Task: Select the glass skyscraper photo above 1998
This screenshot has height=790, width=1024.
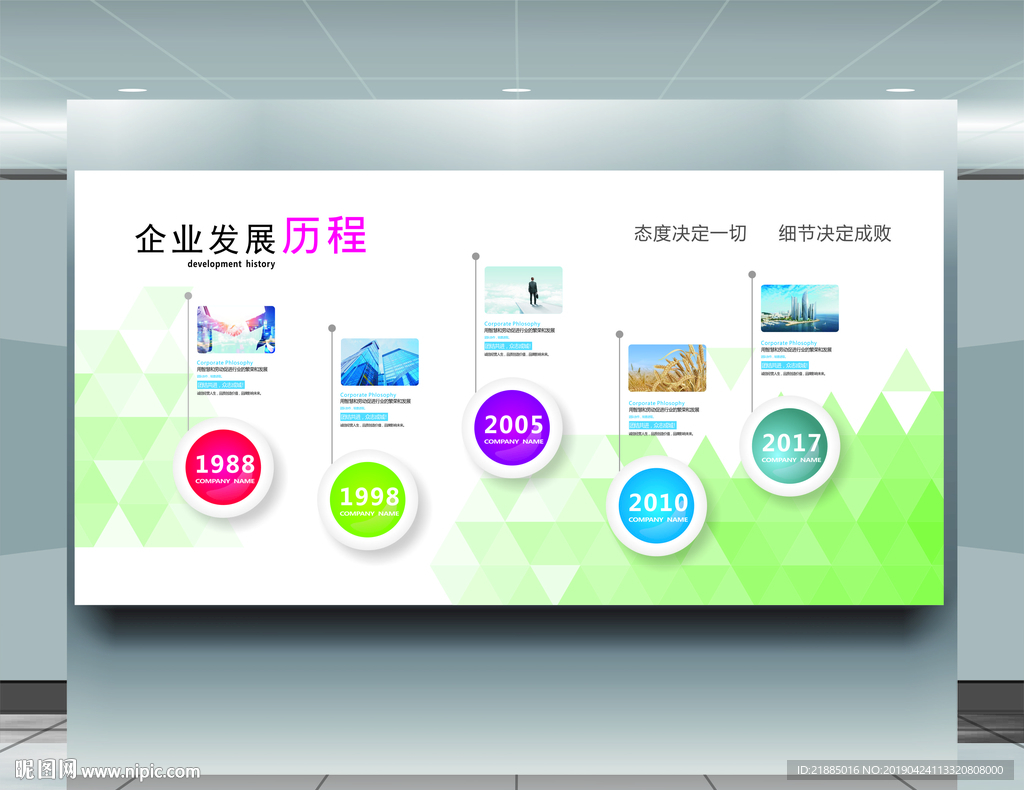Action: (379, 362)
